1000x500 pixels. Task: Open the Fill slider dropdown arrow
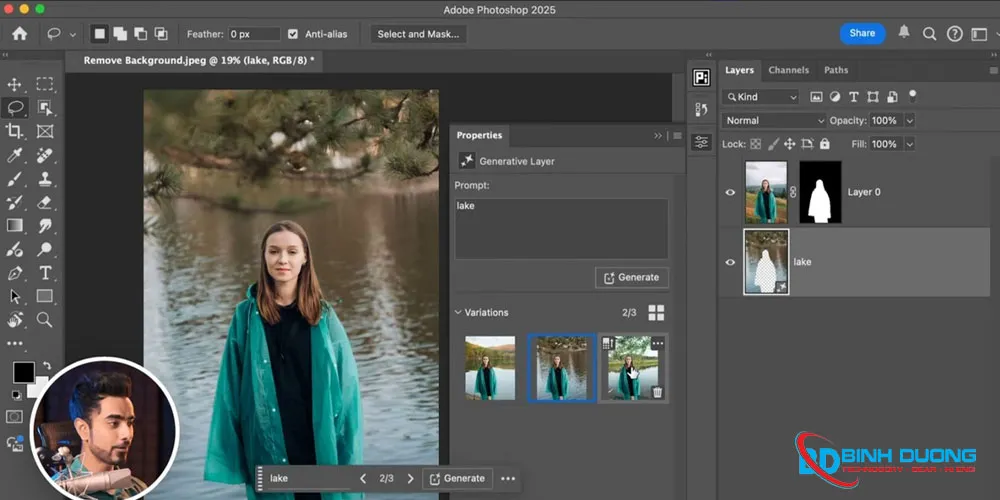pyautogui.click(x=909, y=144)
